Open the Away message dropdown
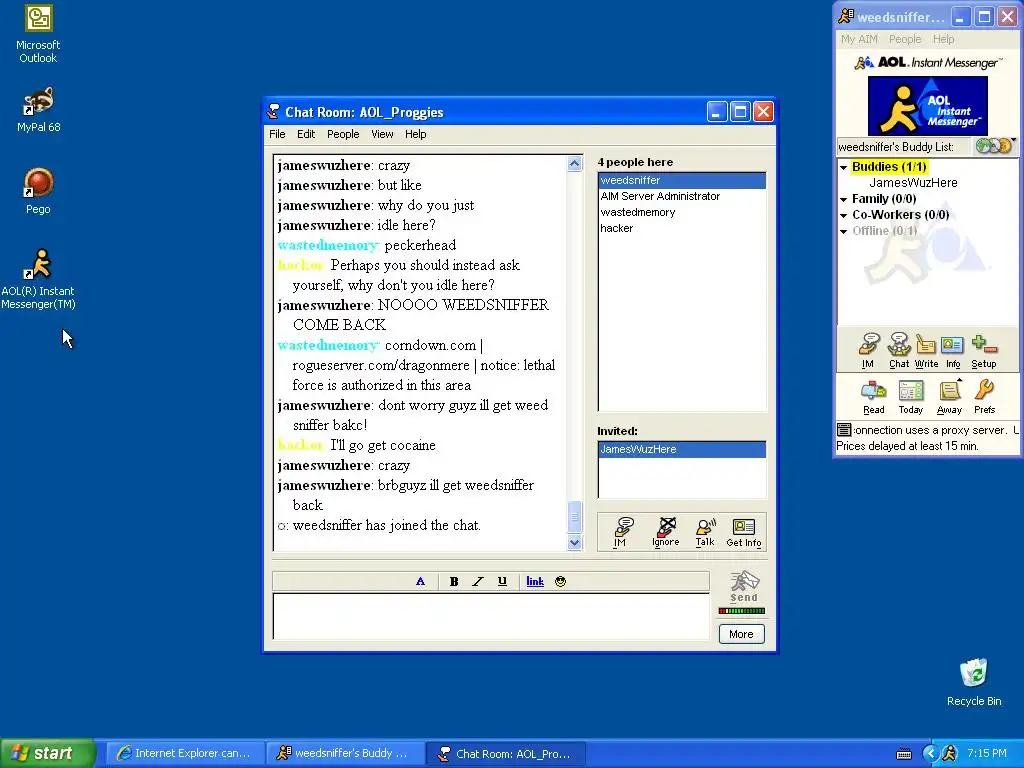The height and width of the screenshot is (768, 1024). (949, 397)
